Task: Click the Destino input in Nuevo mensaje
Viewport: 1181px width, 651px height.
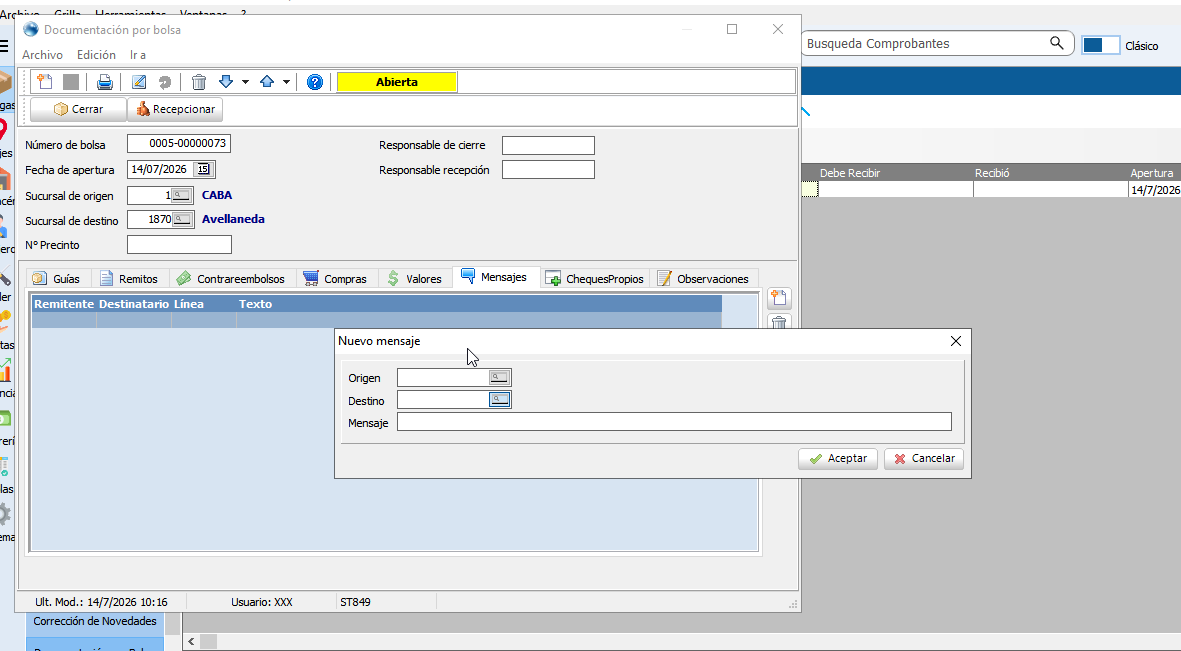Action: click(444, 399)
